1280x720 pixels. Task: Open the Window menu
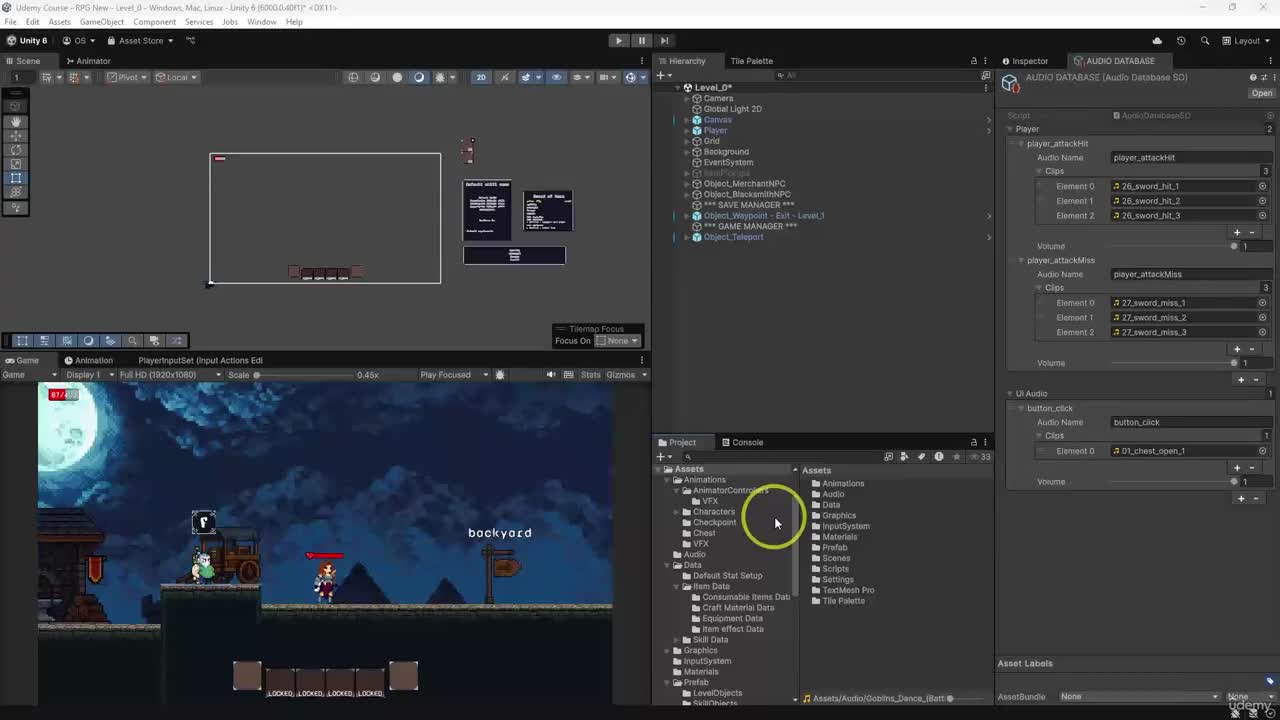coord(262,22)
